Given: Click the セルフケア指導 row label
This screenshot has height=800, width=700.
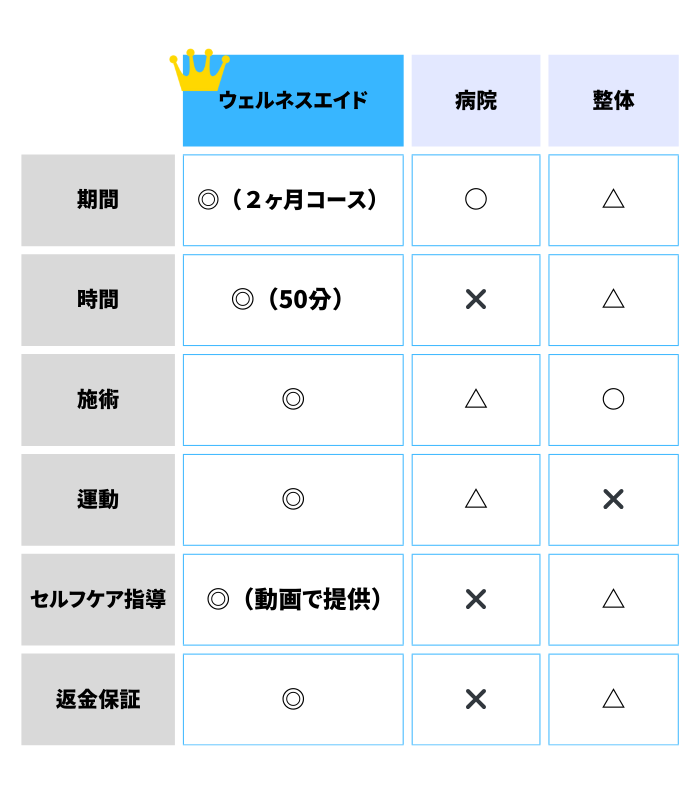Looking at the screenshot, I should pyautogui.click(x=98, y=599).
